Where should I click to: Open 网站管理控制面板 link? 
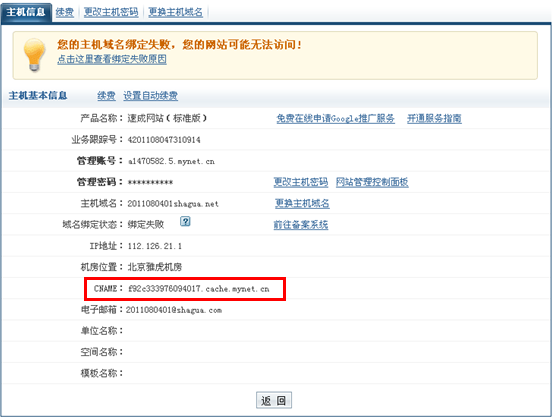pyautogui.click(x=372, y=182)
